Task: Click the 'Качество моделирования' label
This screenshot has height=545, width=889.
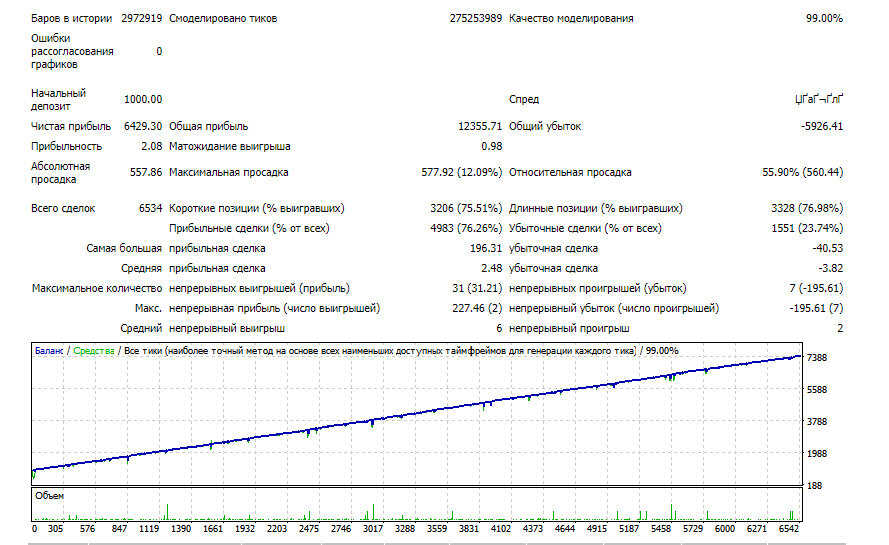Action: pyautogui.click(x=571, y=18)
